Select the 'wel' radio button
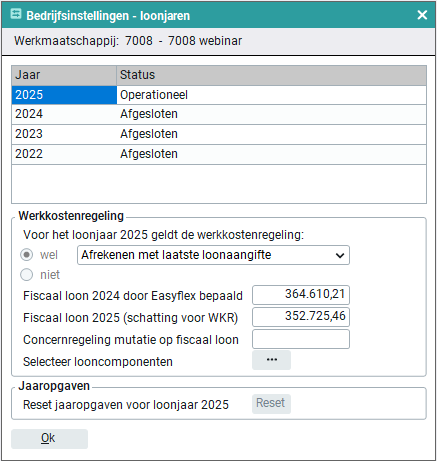Screen dimensions: 437x461 [x=26, y=255]
